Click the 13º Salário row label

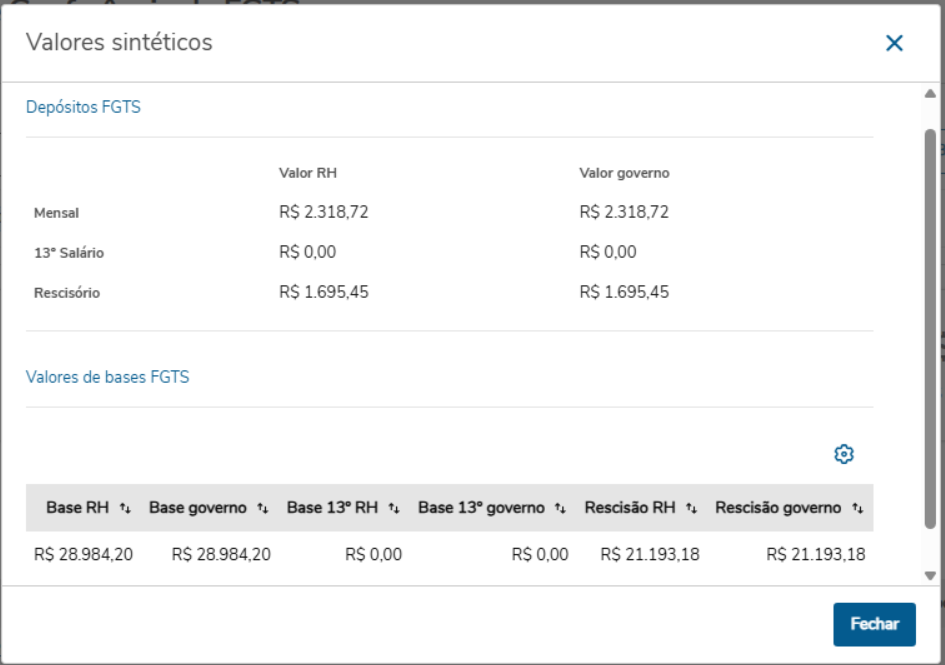(69, 253)
